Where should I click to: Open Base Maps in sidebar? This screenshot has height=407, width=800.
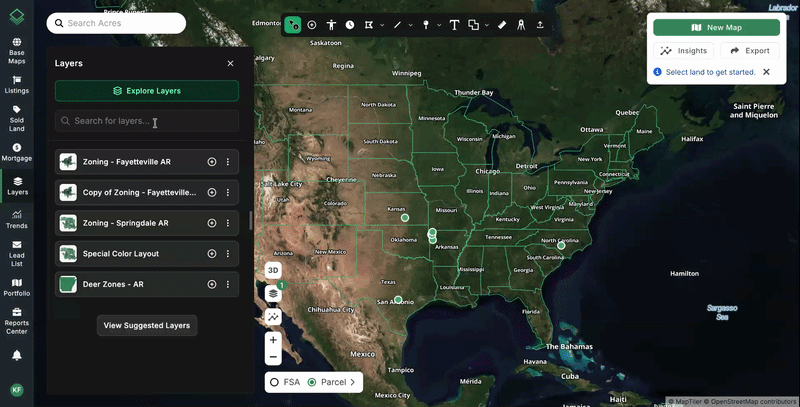tap(17, 51)
